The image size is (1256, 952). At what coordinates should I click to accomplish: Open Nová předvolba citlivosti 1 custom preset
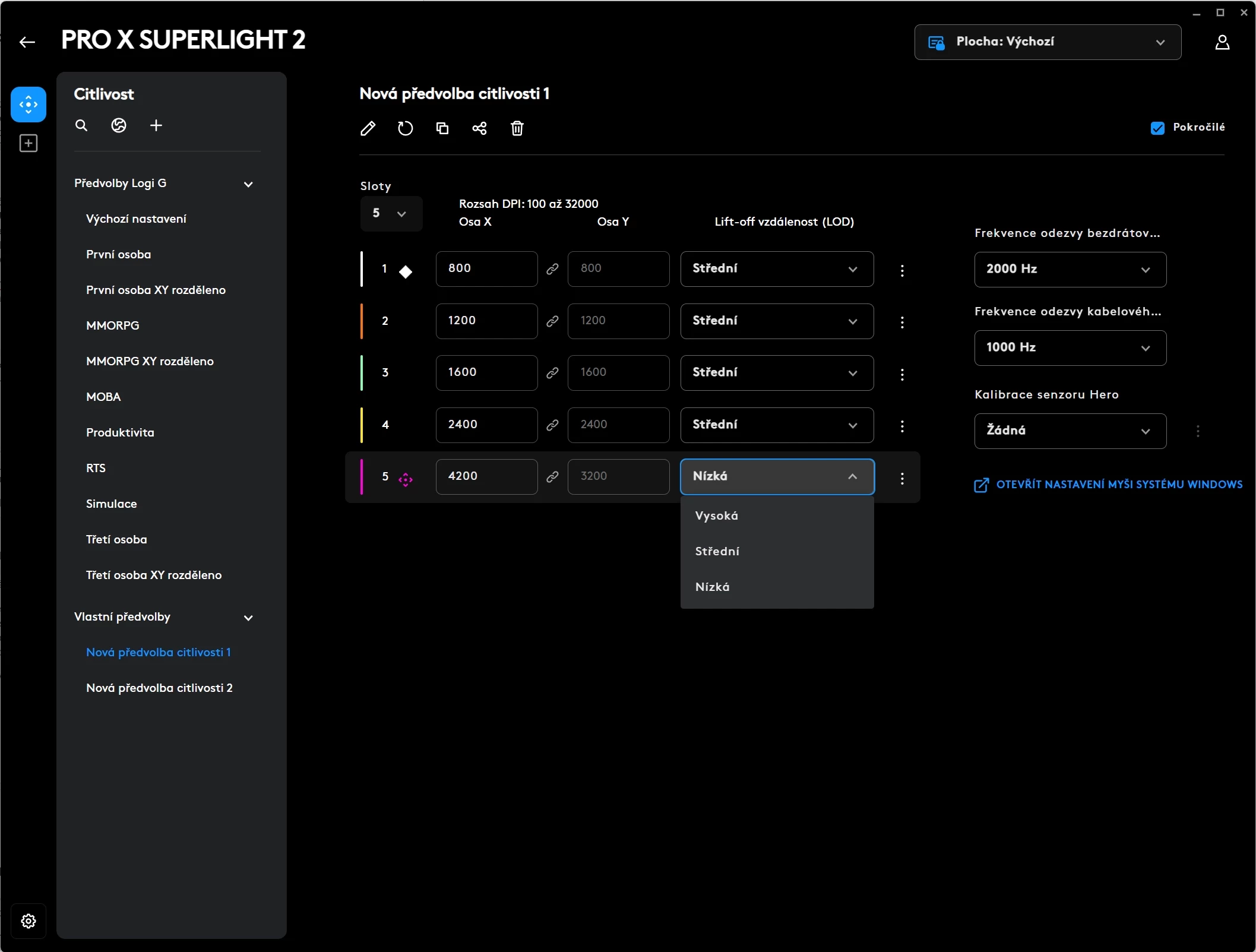pos(158,653)
